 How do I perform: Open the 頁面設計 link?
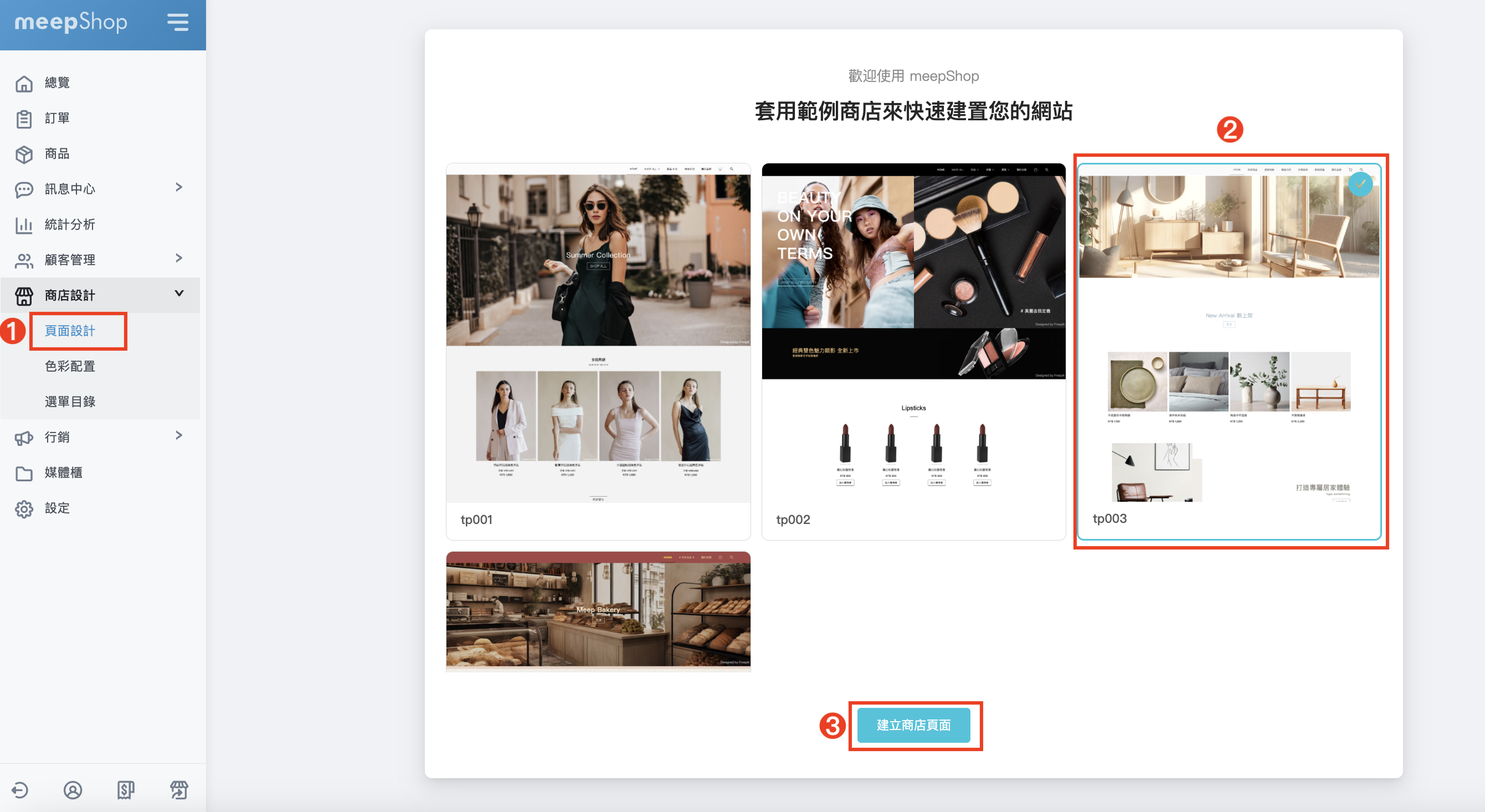point(70,331)
